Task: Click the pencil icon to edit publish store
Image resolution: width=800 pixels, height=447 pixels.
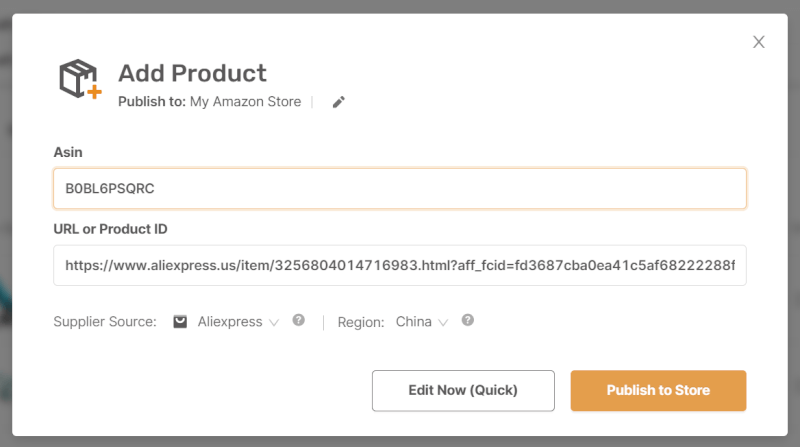Action: [x=339, y=102]
